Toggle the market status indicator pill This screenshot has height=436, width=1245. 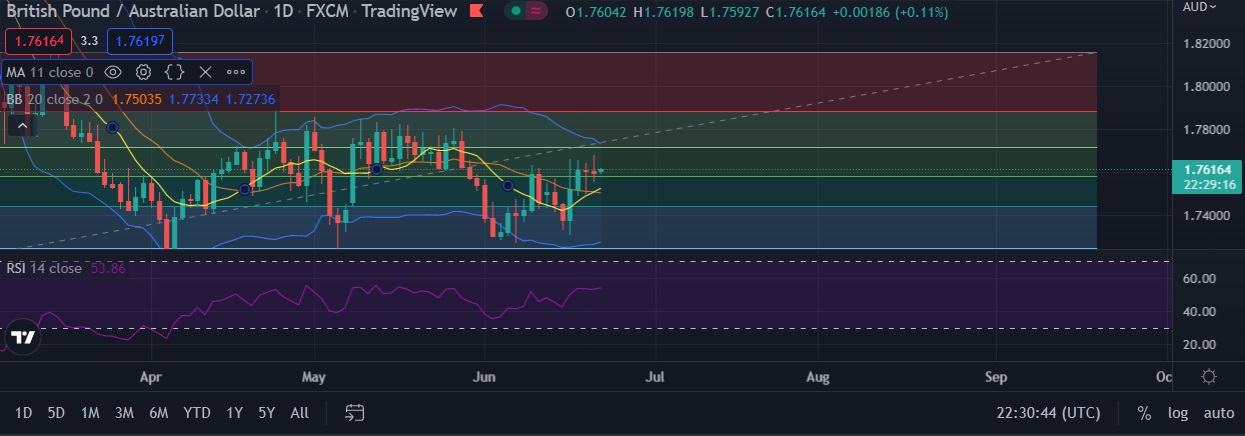pyautogui.click(x=527, y=11)
